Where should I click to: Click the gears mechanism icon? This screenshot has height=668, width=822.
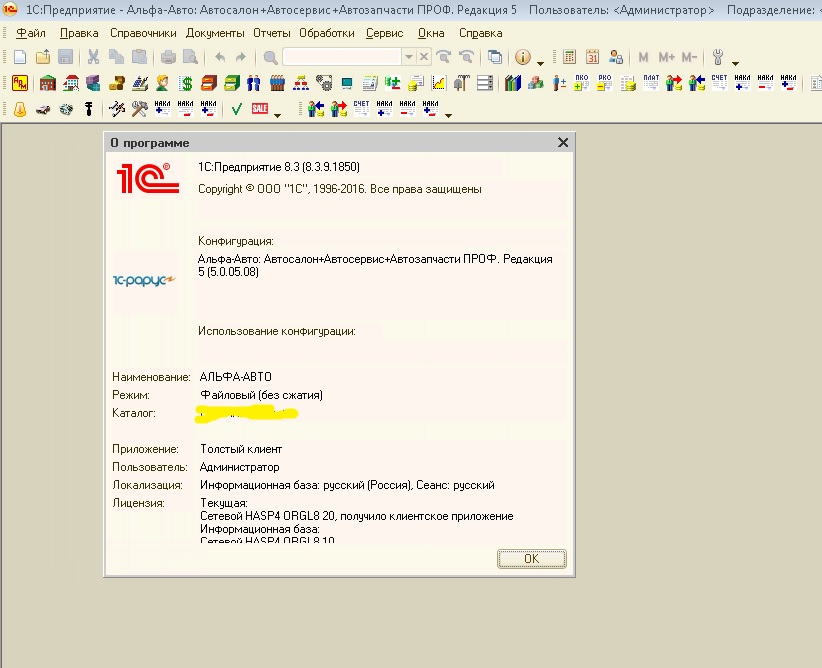pyautogui.click(x=323, y=83)
